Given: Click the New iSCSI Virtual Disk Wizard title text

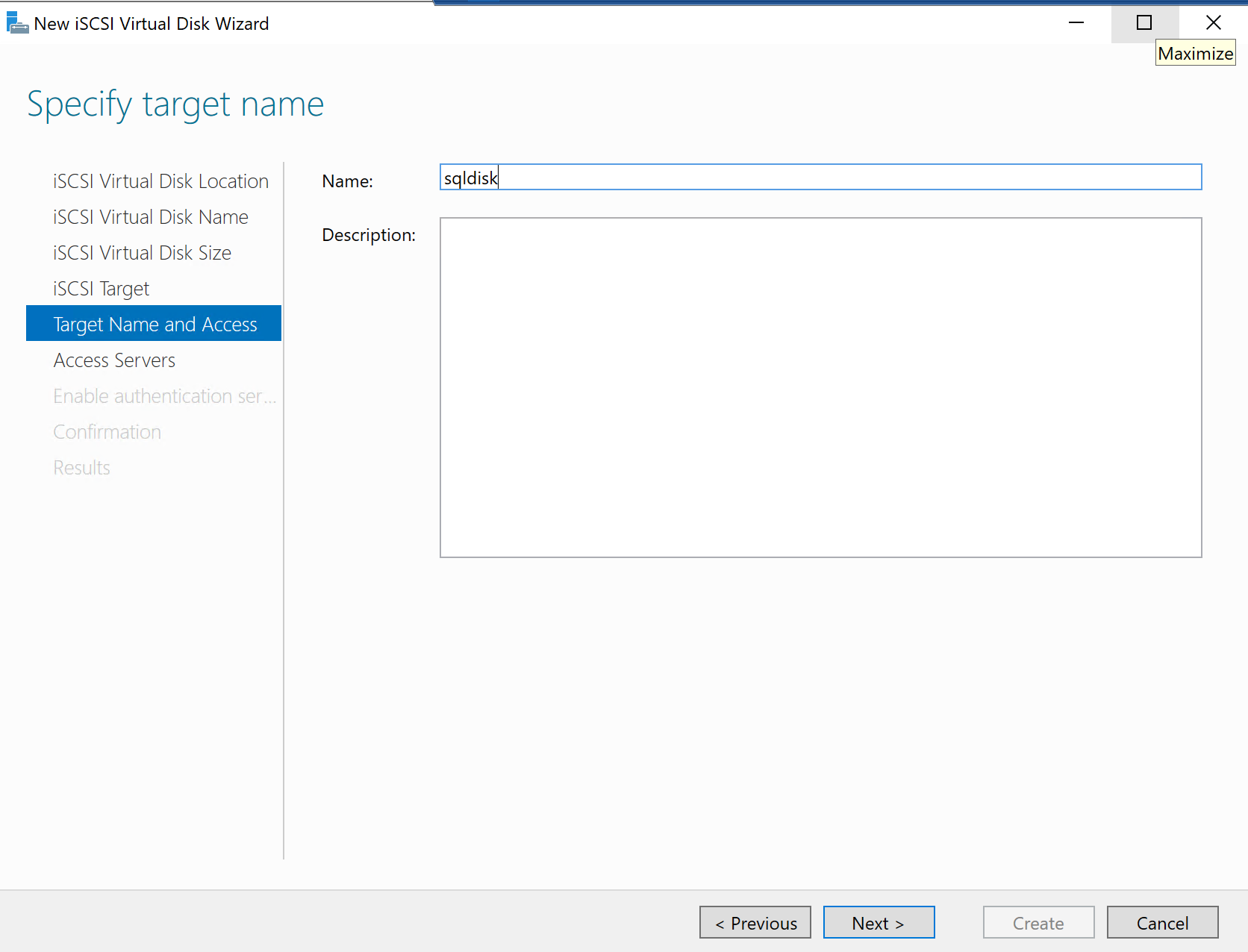Looking at the screenshot, I should click(152, 24).
